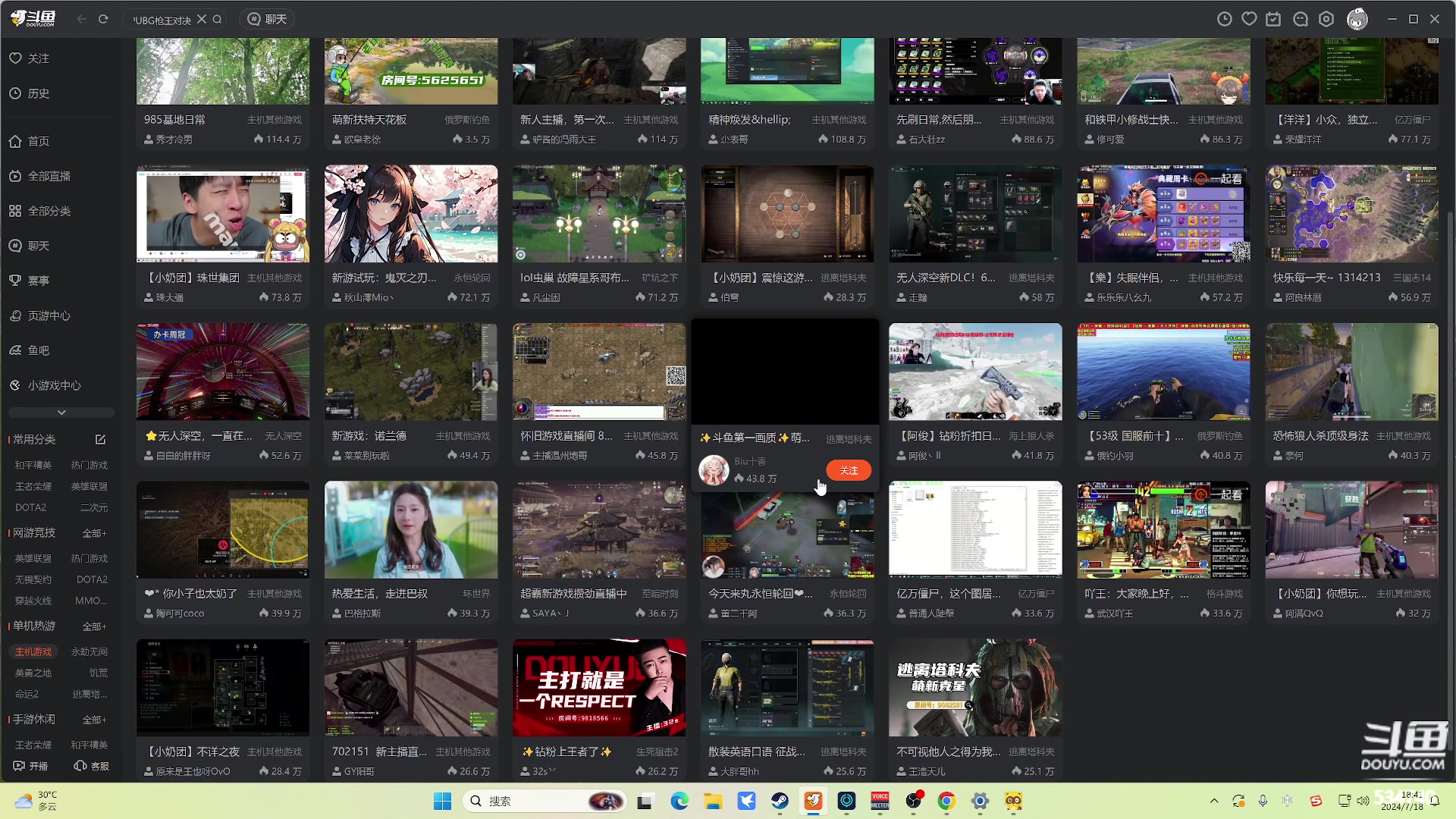Expand 单机热游 using 全部+

tap(94, 626)
